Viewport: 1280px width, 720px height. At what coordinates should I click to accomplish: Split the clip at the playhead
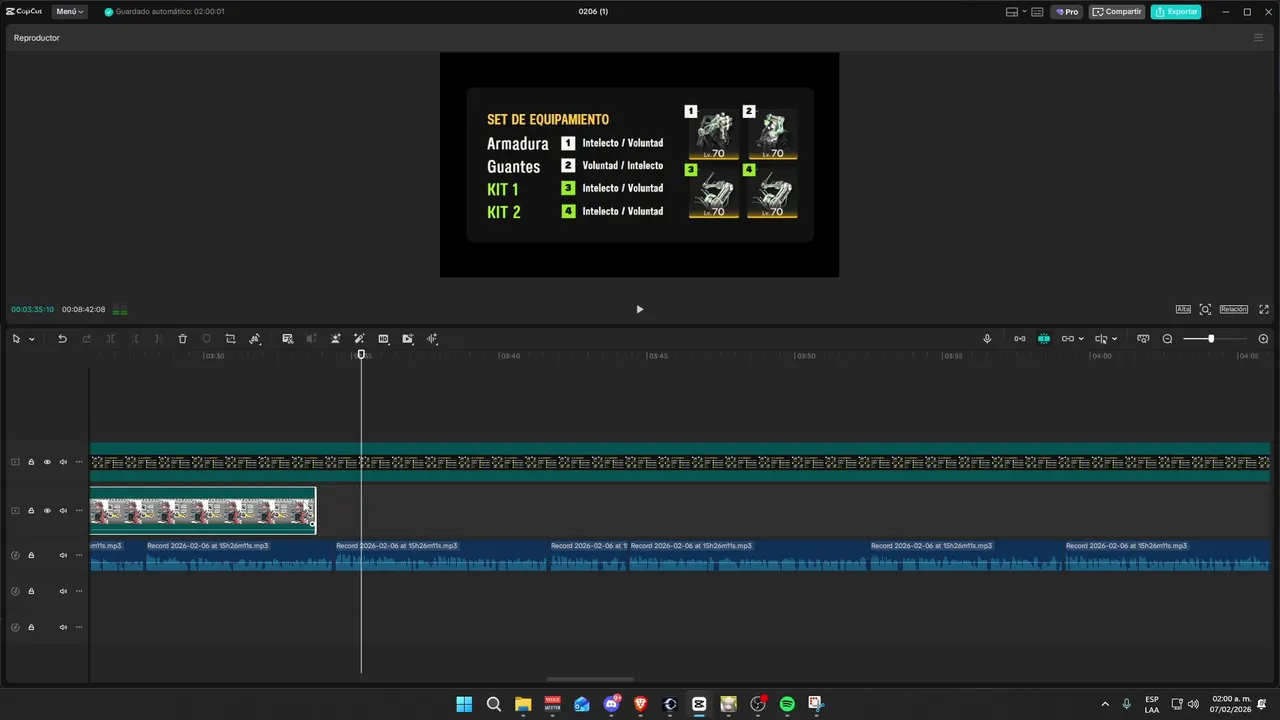tap(110, 339)
